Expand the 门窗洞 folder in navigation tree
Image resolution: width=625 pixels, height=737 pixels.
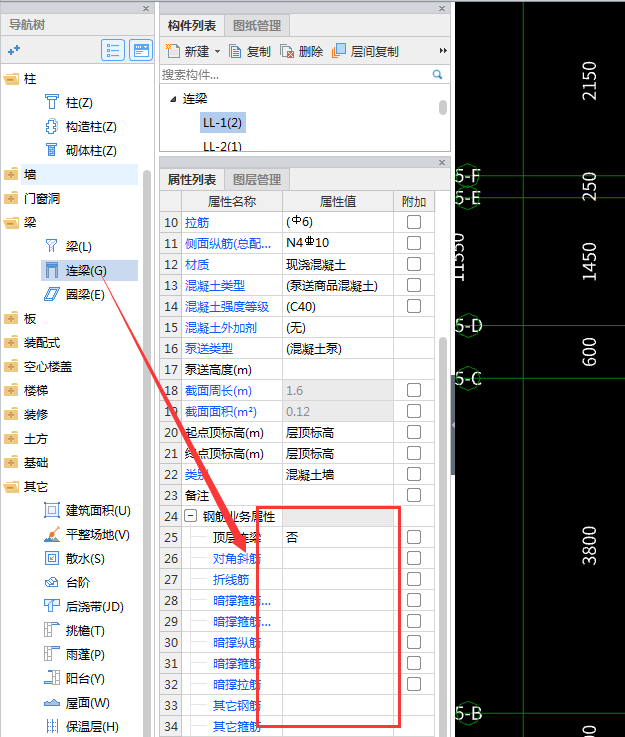tap(11, 198)
